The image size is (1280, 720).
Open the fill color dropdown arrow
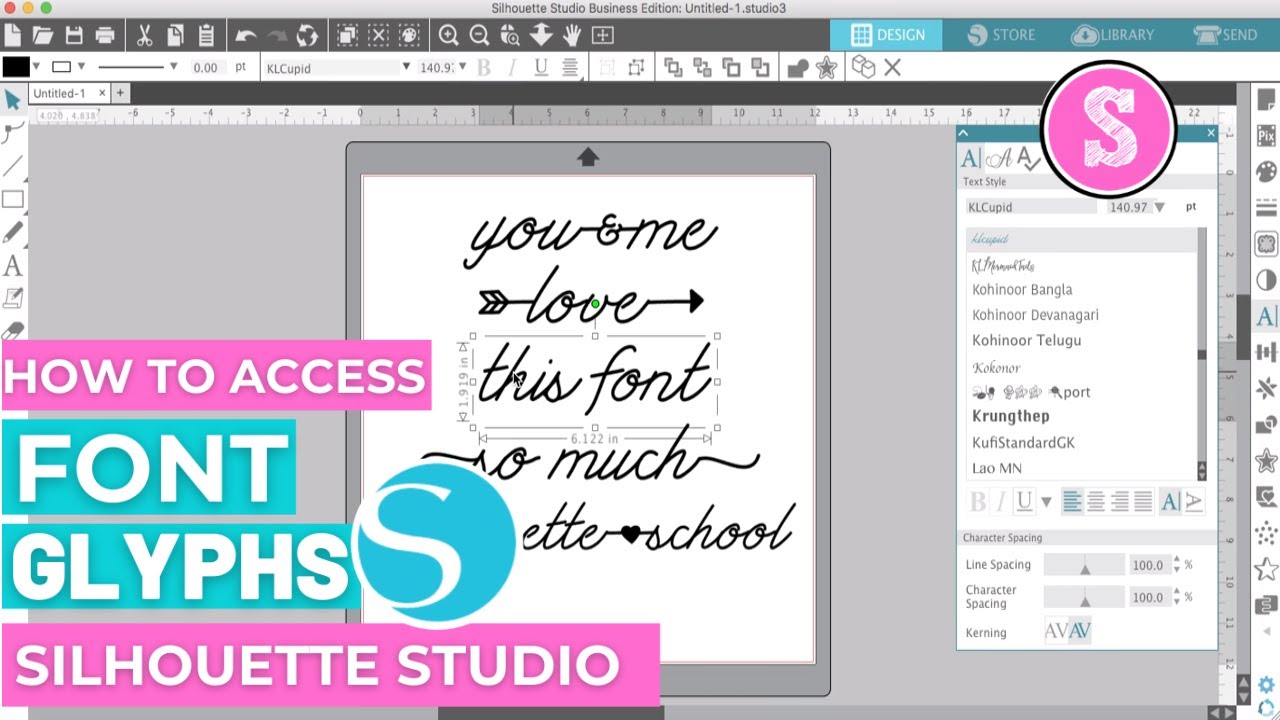(x=37, y=67)
